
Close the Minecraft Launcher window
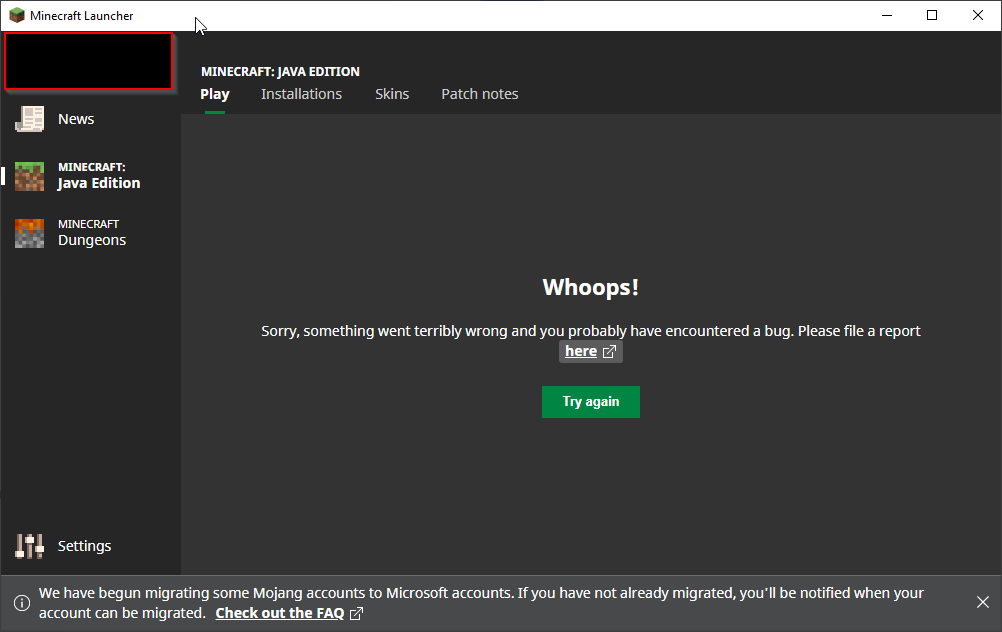pyautogui.click(x=978, y=15)
